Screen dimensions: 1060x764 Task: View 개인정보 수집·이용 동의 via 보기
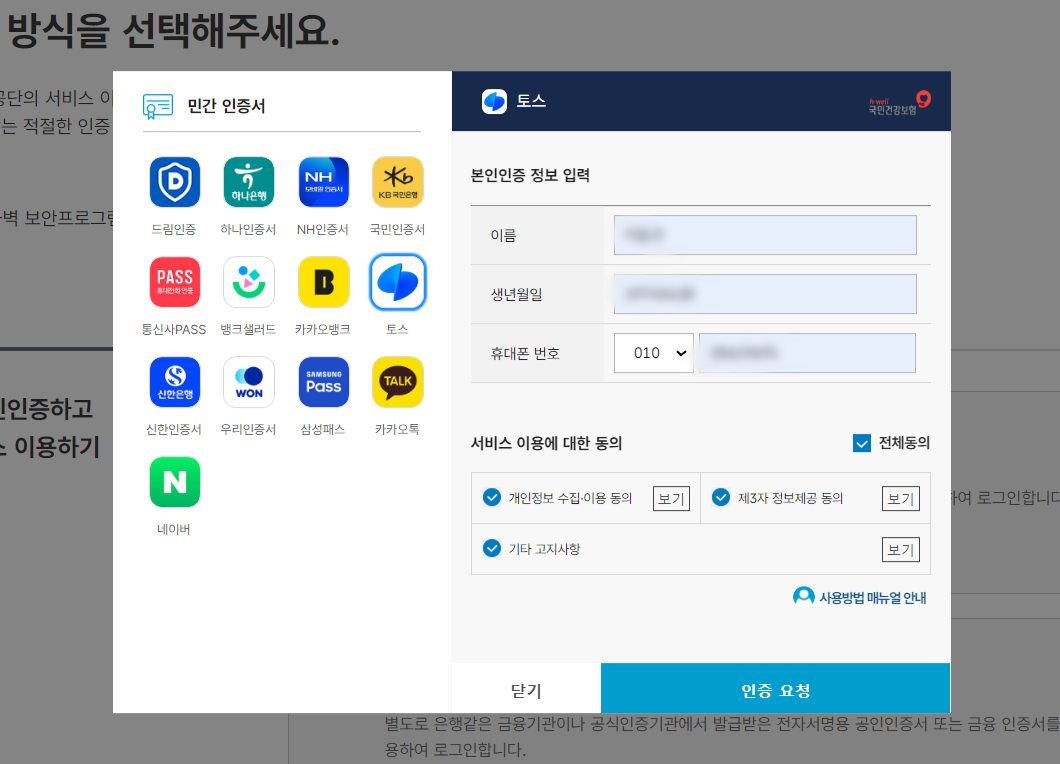[671, 498]
